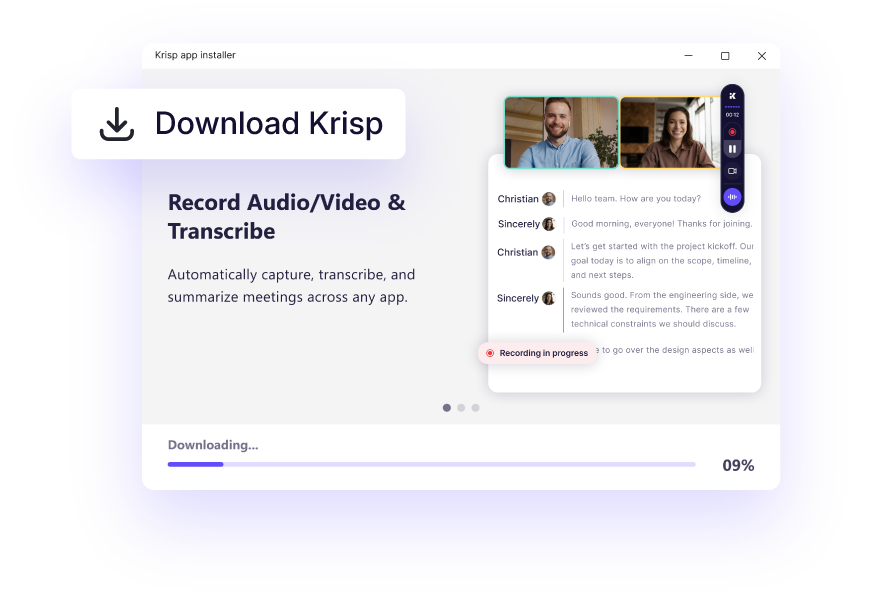The height and width of the screenshot is (598, 884).
Task: Pause the recording with the pause button
Action: click(732, 149)
